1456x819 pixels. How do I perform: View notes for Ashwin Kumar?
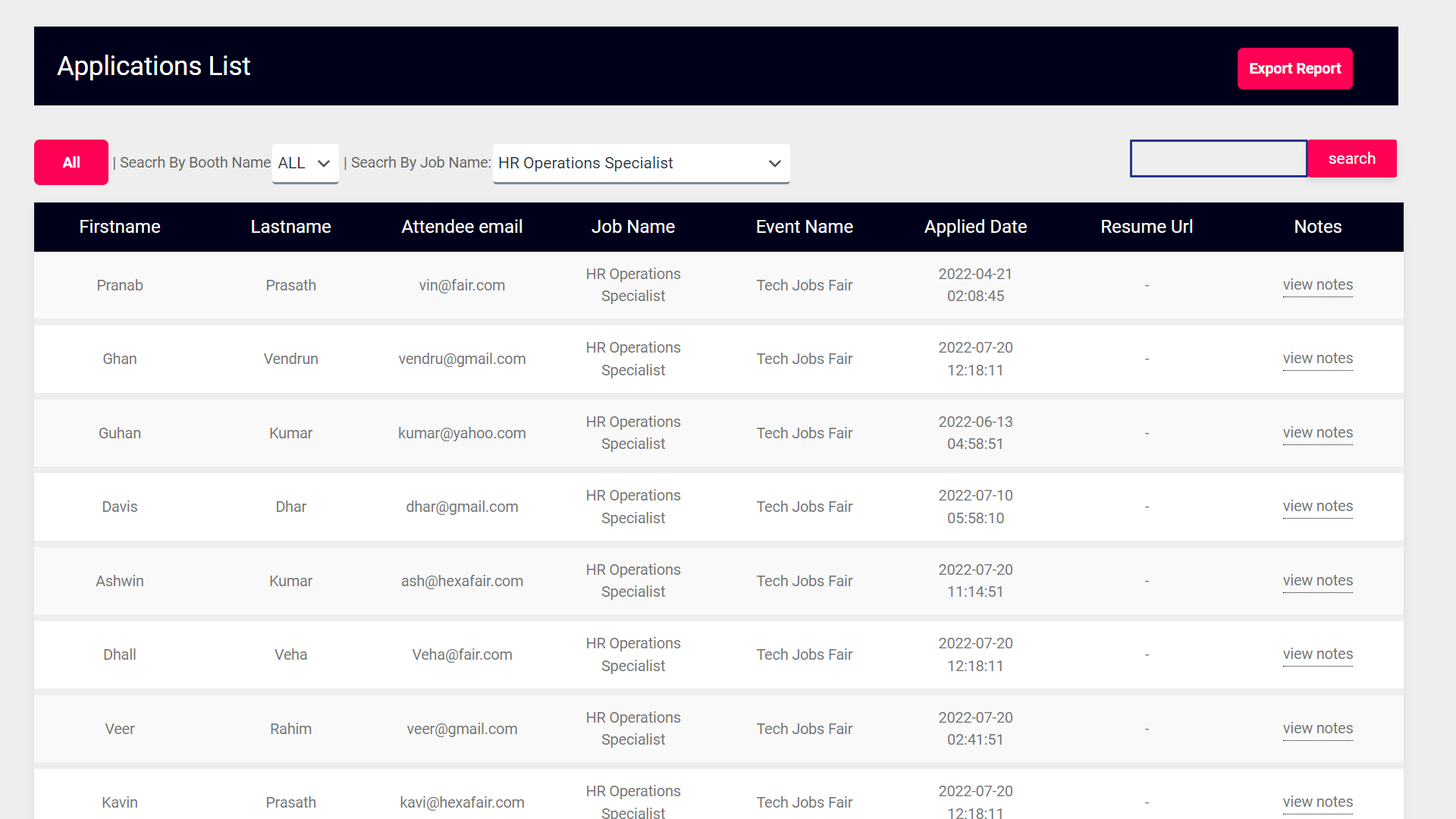pos(1317,580)
